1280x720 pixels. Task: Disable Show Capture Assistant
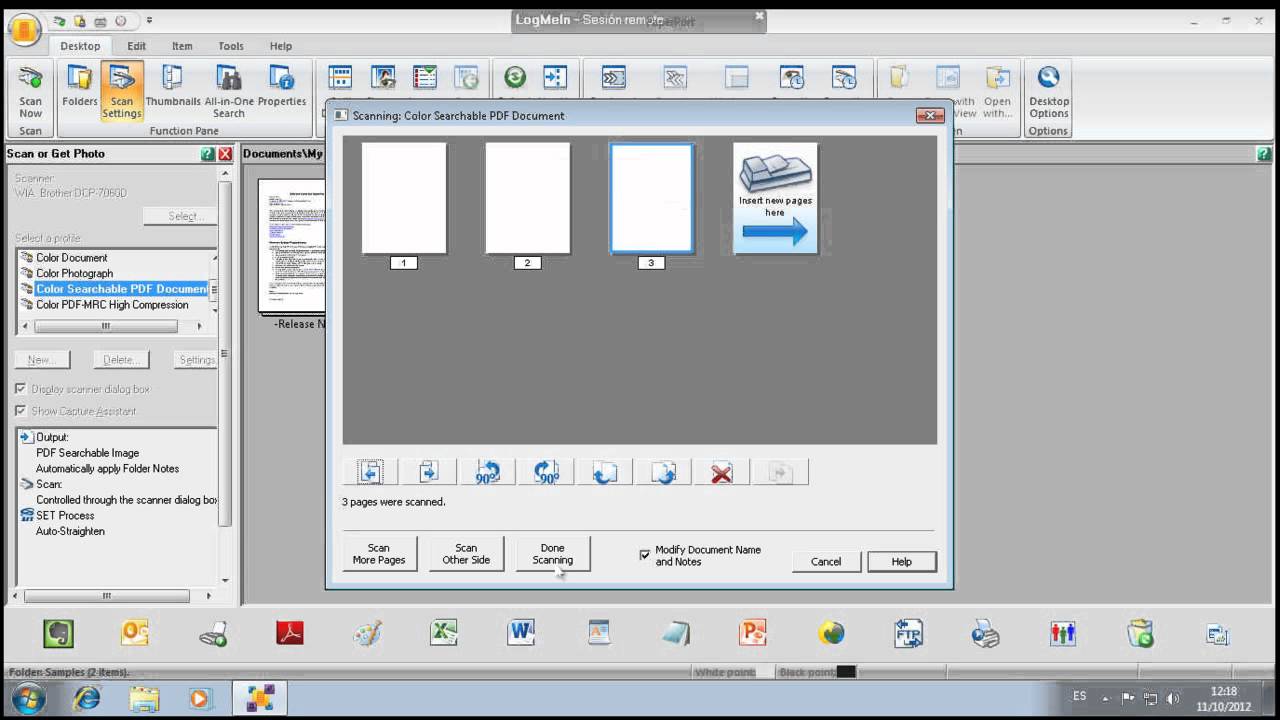click(20, 411)
